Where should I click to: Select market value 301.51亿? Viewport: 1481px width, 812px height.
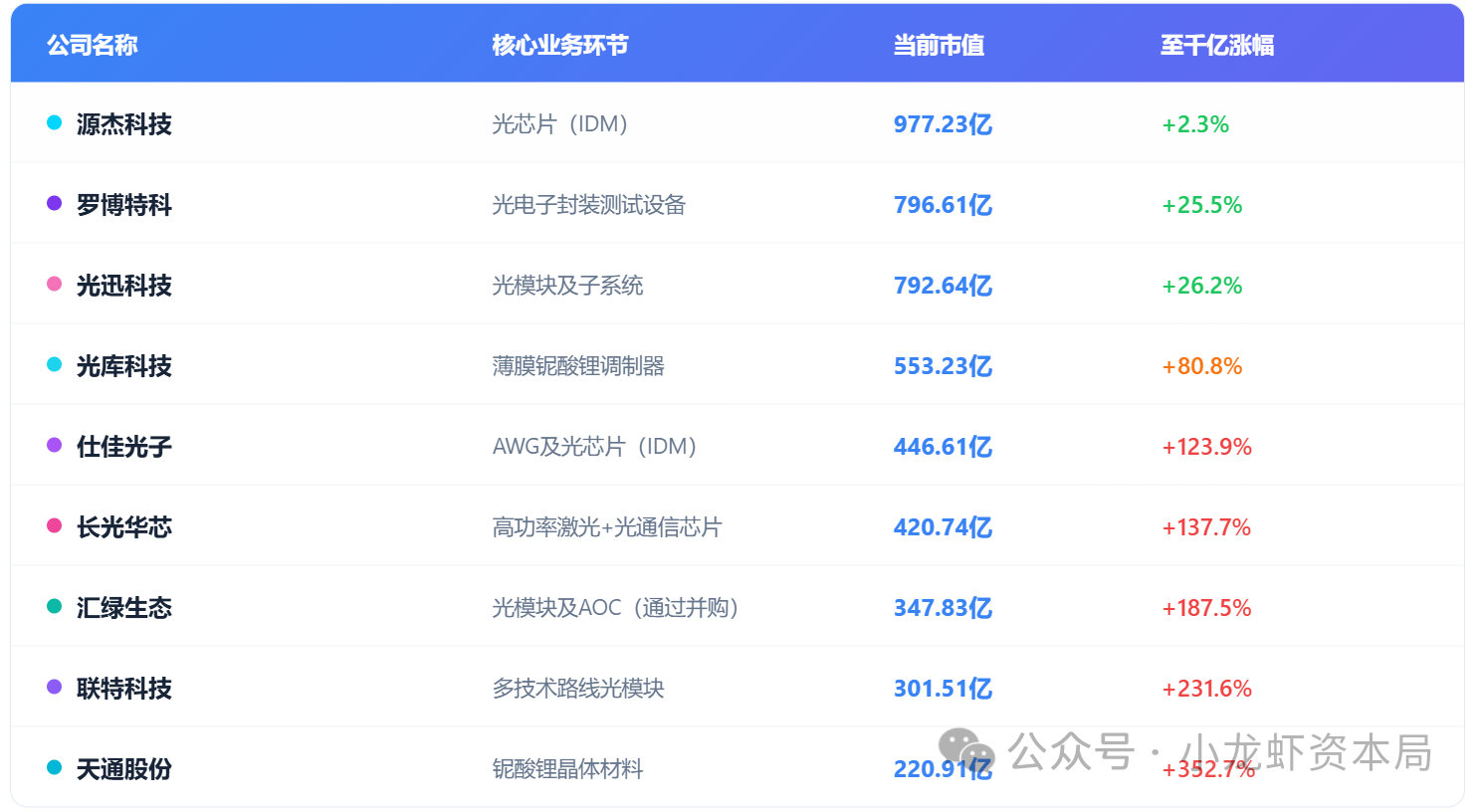coord(943,689)
